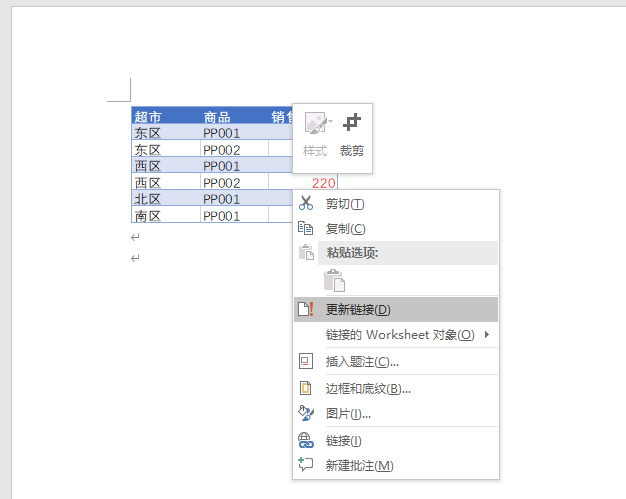Screen dimensions: 626x499
Task: Click the 裁剪 crop tool icon
Action: (352, 122)
